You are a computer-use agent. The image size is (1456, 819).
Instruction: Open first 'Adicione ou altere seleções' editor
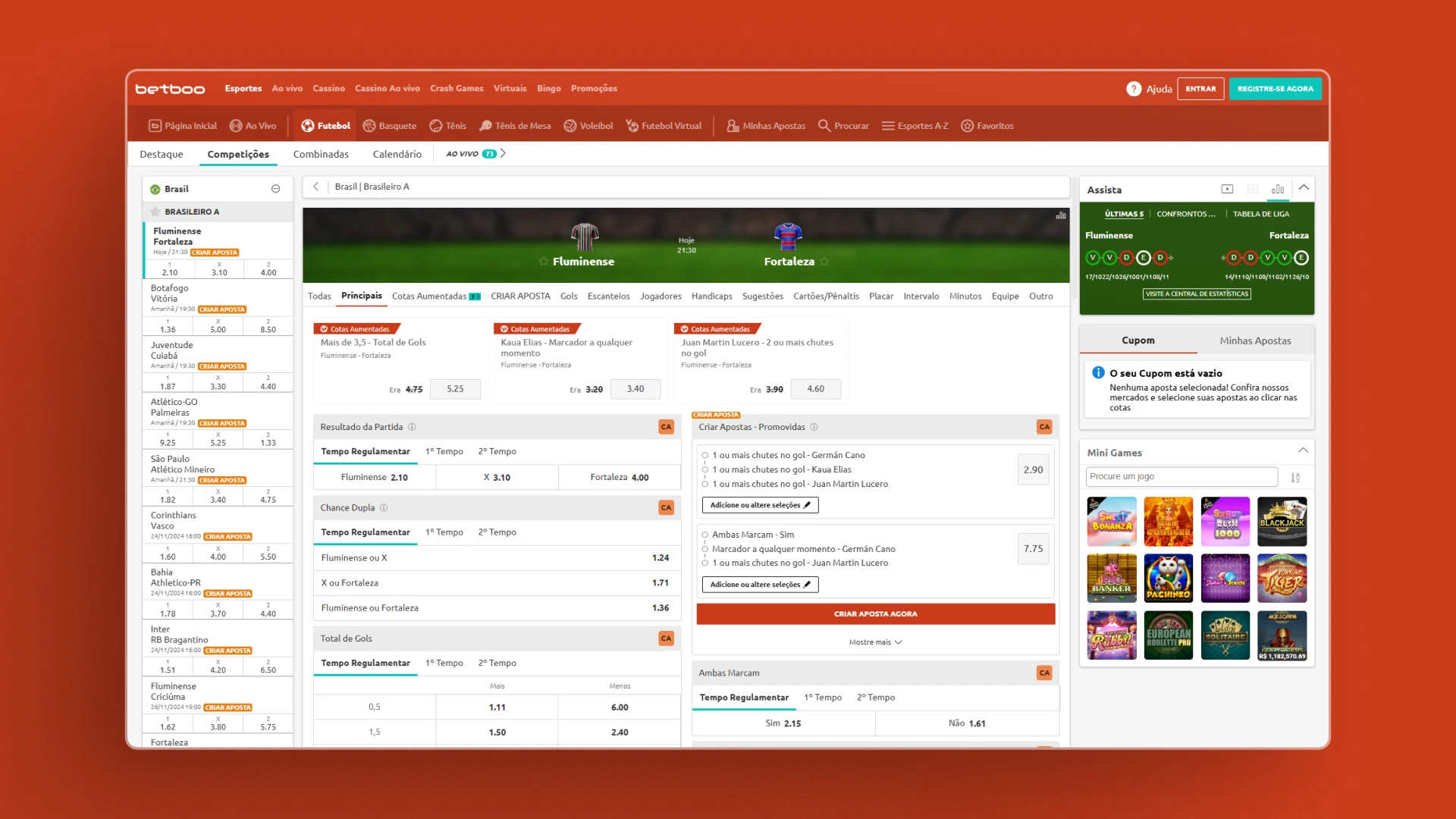(760, 505)
